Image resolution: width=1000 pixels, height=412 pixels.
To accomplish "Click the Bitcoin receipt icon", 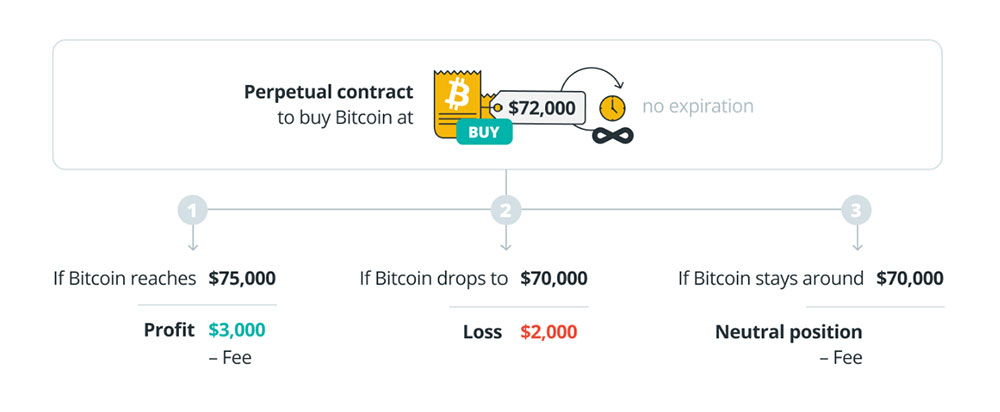I will click(x=458, y=96).
